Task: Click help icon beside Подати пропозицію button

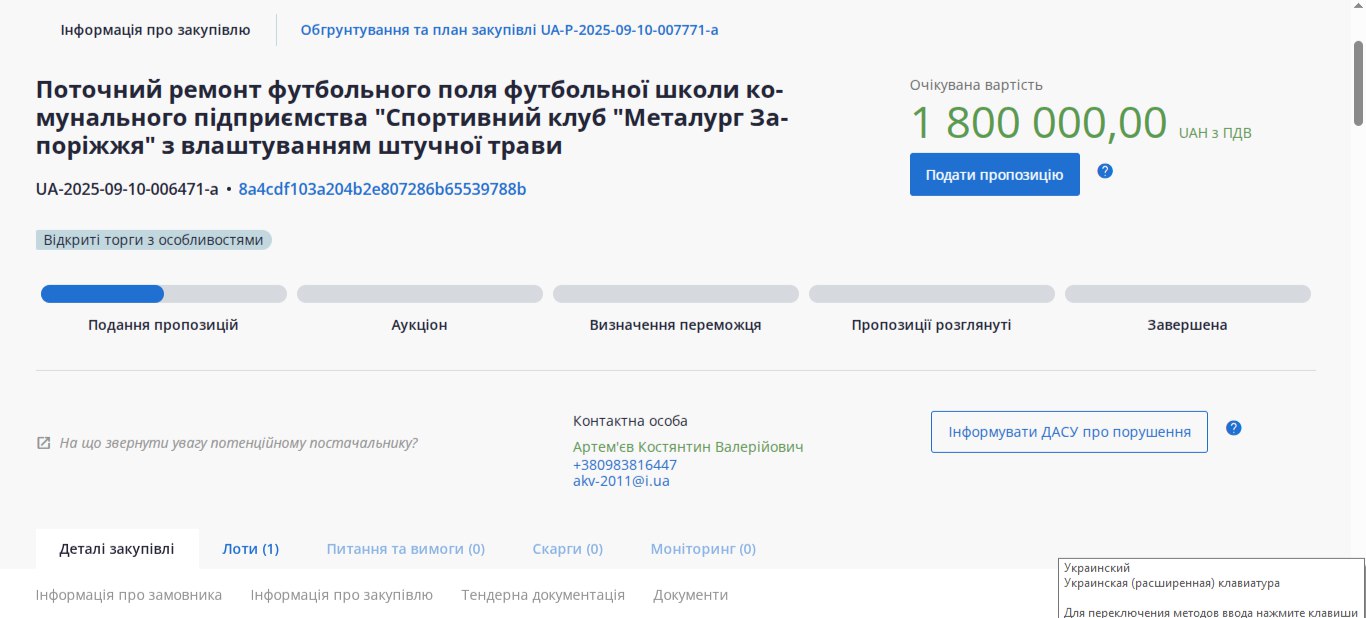Action: coord(1105,171)
